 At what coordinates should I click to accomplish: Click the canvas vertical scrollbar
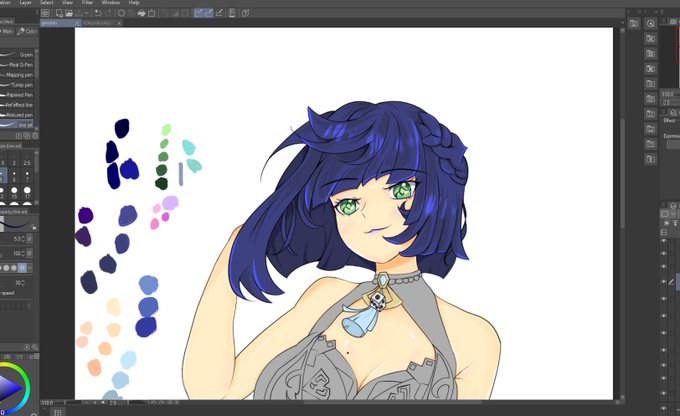point(623,174)
